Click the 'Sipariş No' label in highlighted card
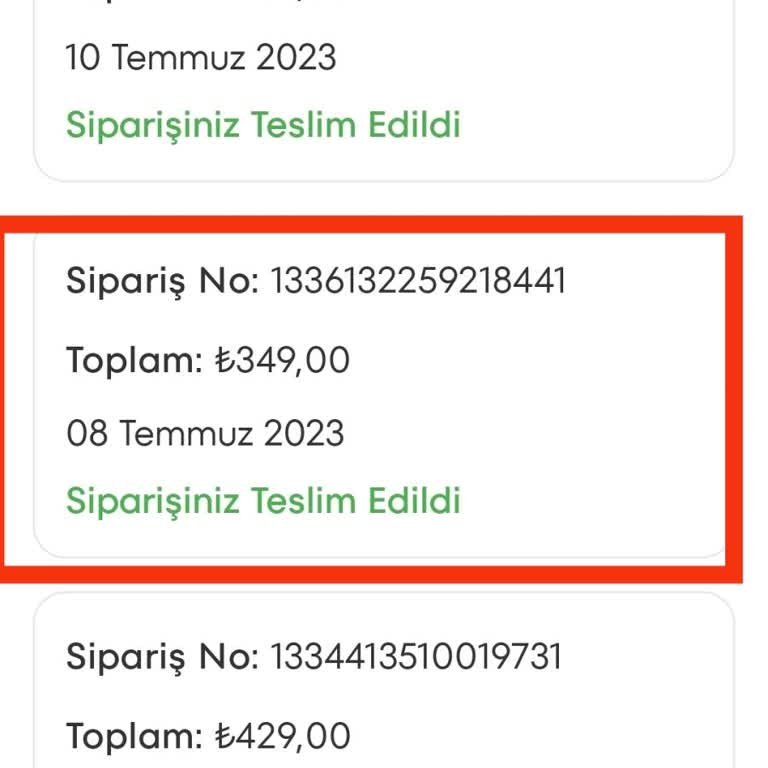 (x=162, y=281)
